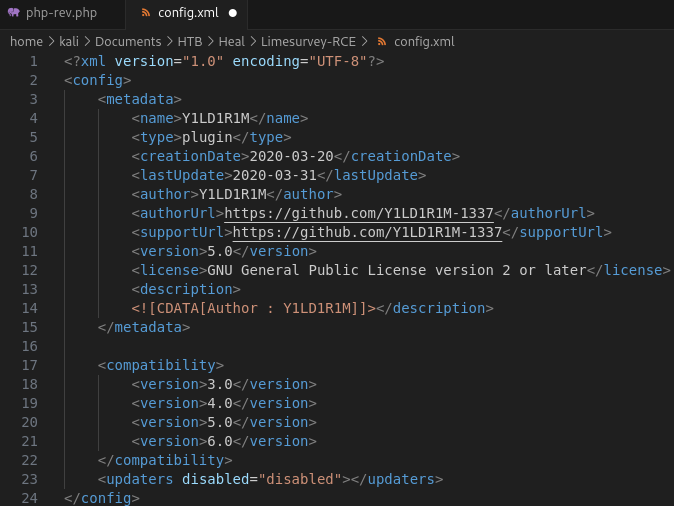Viewport: 674px width, 506px height.
Task: Open the GitHub link in supportUrl
Action: [367, 232]
